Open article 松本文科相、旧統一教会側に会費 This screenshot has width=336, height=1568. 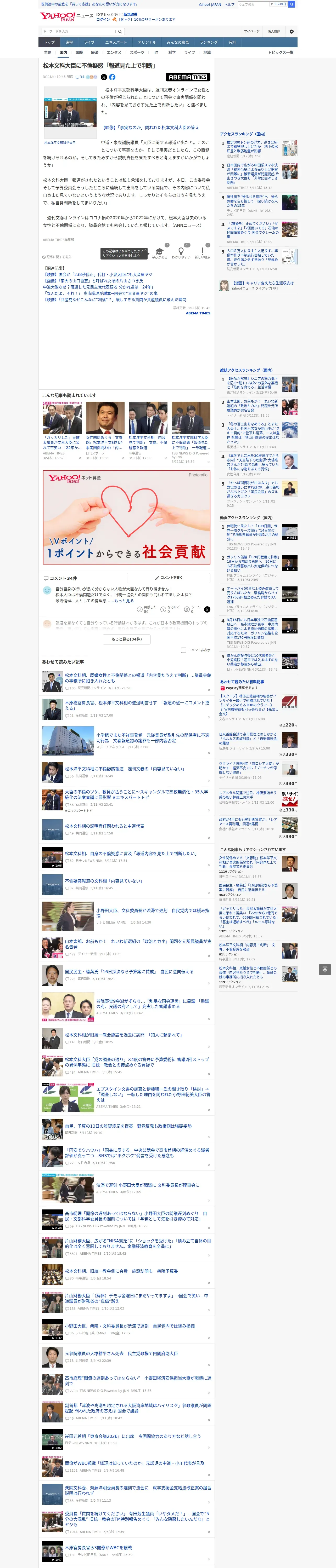pos(121,1271)
